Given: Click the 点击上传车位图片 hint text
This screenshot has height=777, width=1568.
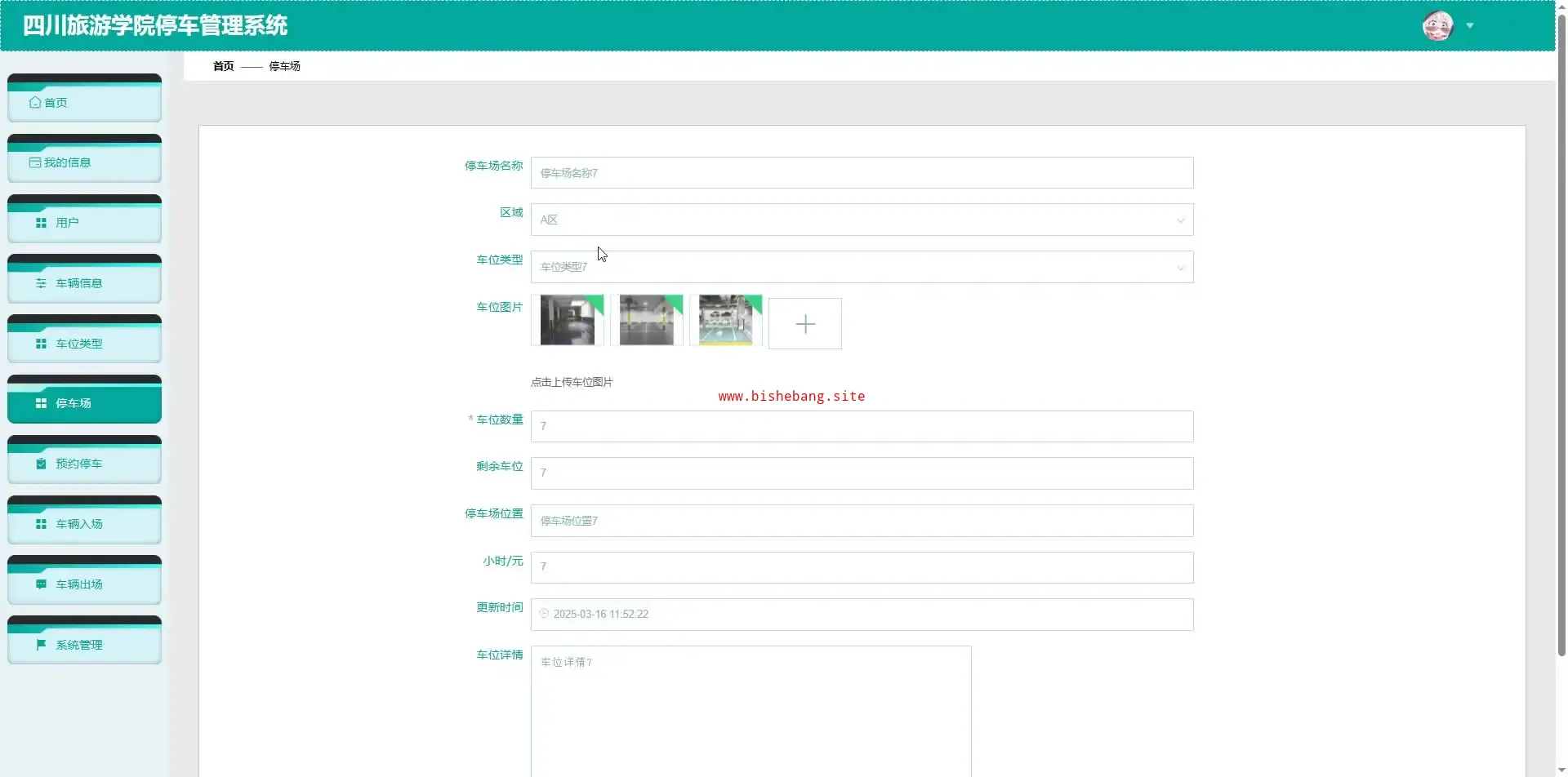Looking at the screenshot, I should (x=572, y=382).
